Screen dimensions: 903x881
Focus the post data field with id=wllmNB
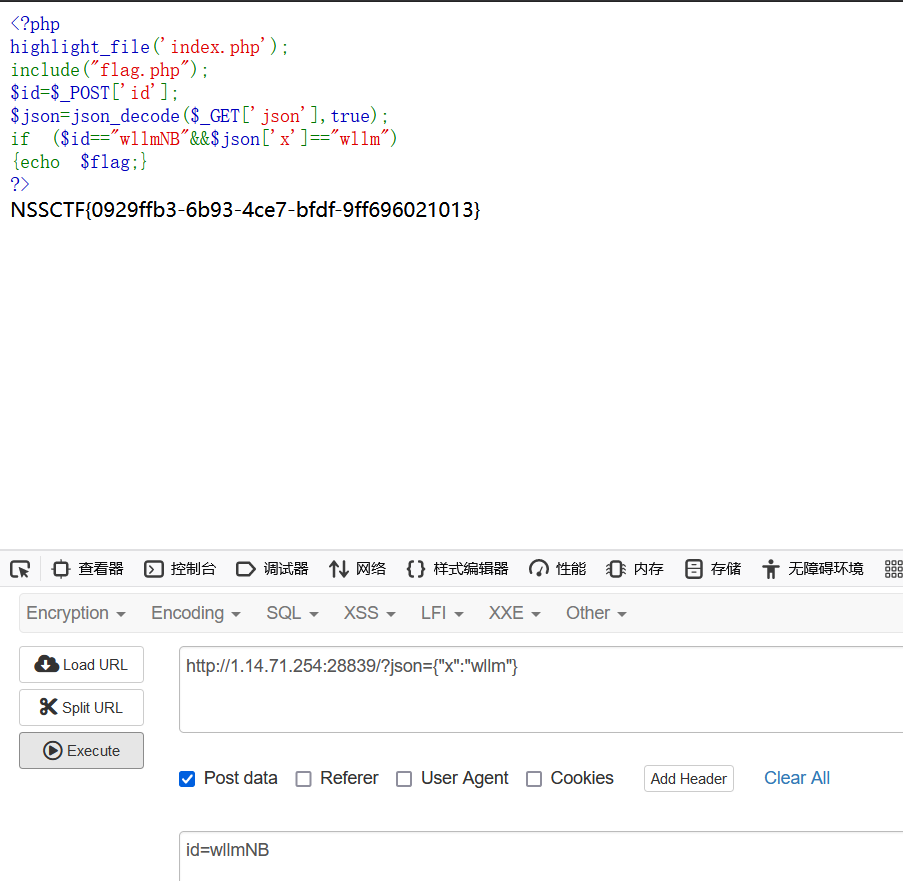coord(541,856)
